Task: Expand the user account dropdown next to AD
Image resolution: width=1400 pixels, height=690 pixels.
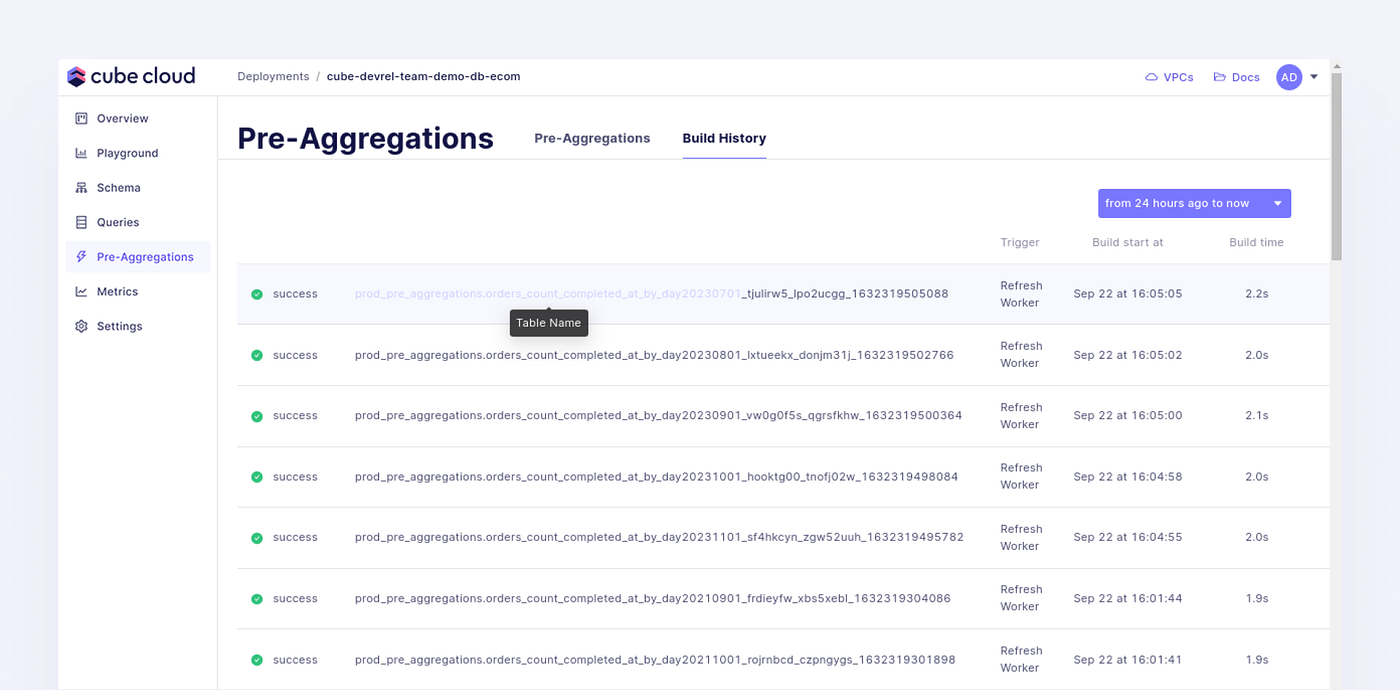Action: click(1314, 76)
